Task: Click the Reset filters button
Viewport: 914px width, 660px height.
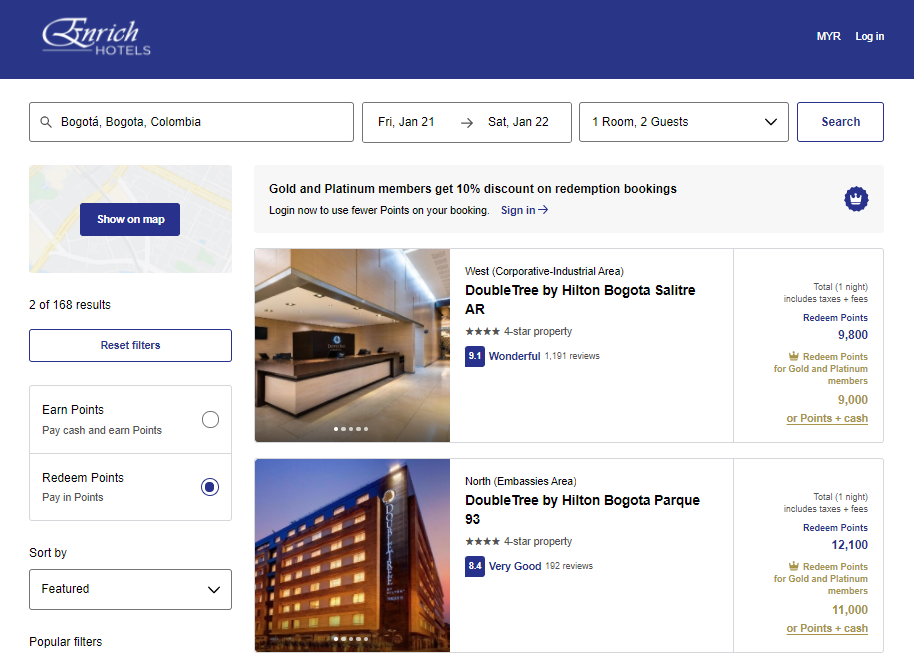Action: [x=130, y=345]
